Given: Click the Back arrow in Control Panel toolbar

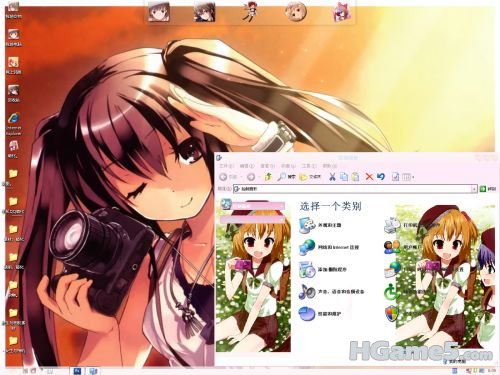Looking at the screenshot, I should [x=224, y=177].
